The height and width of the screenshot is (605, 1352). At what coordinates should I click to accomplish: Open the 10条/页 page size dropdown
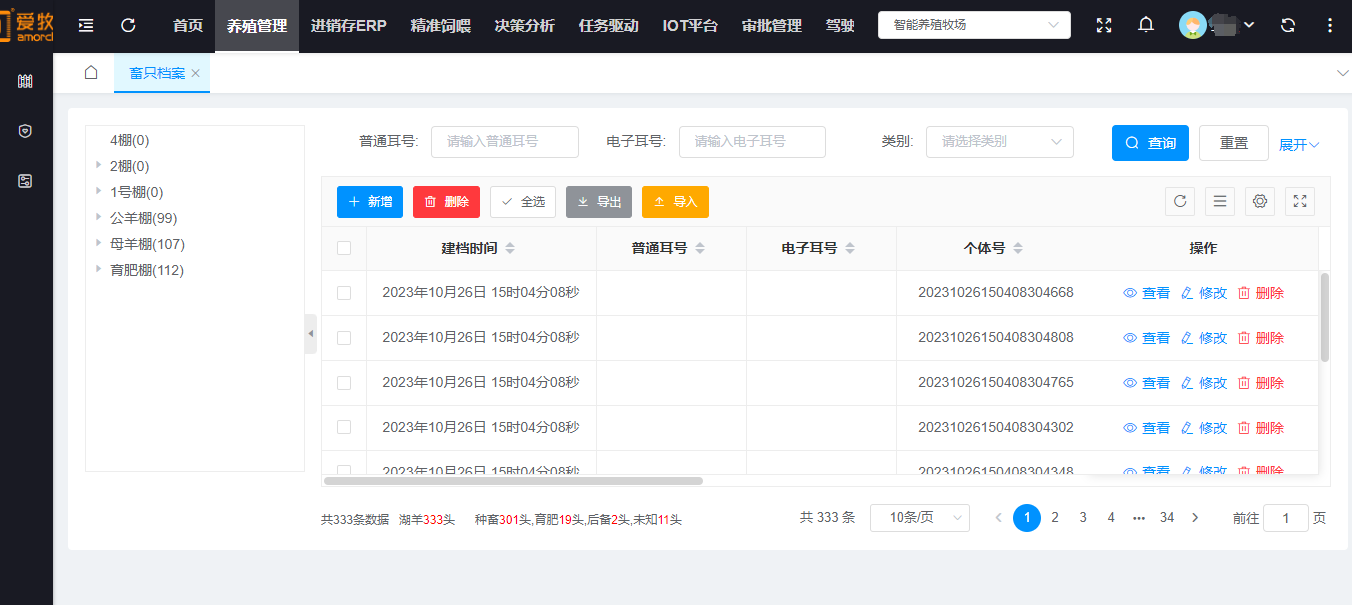point(920,517)
